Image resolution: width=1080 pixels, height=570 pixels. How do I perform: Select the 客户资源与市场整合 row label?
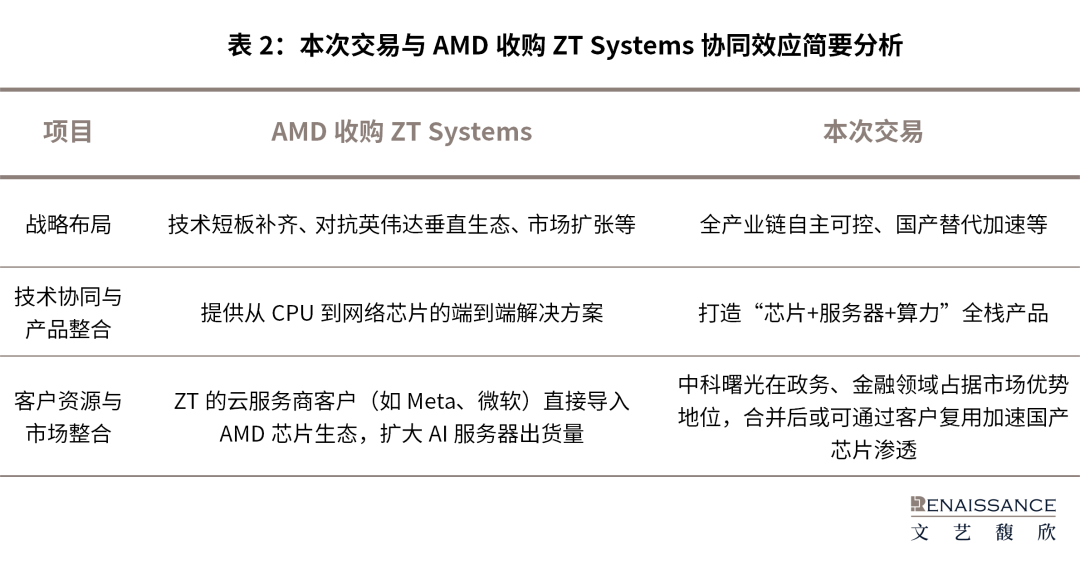pyautogui.click(x=68, y=416)
